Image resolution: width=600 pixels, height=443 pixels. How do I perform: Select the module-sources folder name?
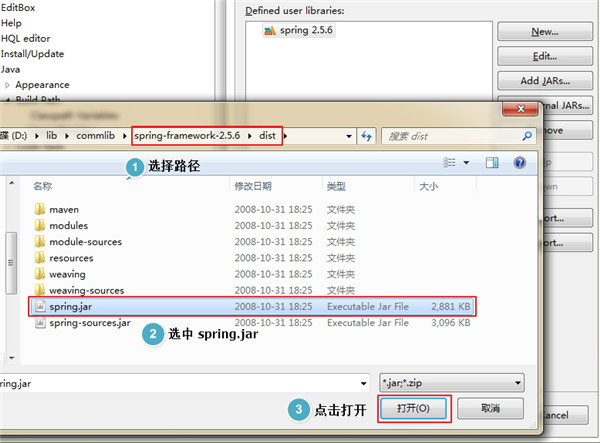click(x=85, y=242)
